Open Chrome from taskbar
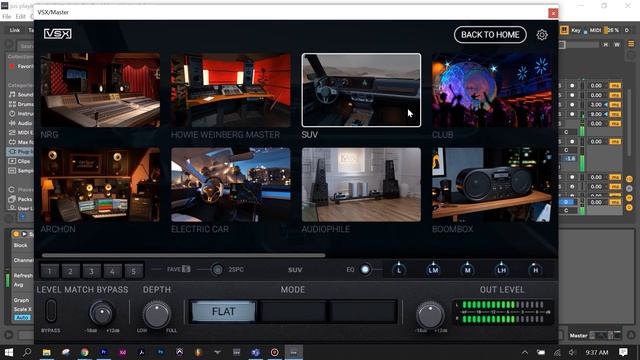This screenshot has width=640, height=360. [84, 352]
